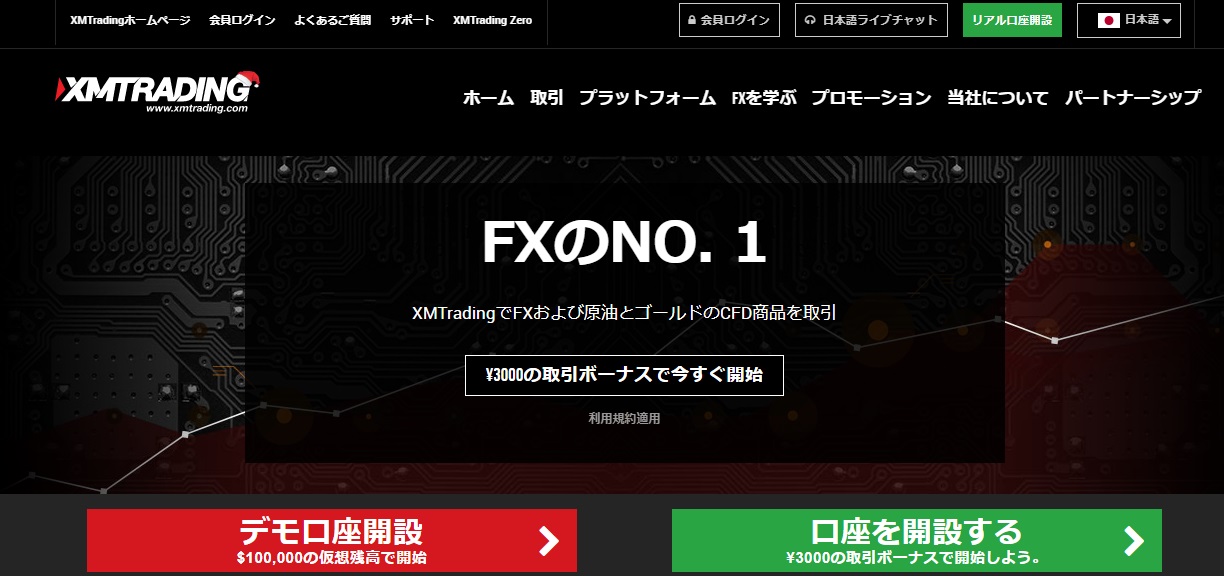Expand the 日本語 language dropdown

[1129, 20]
